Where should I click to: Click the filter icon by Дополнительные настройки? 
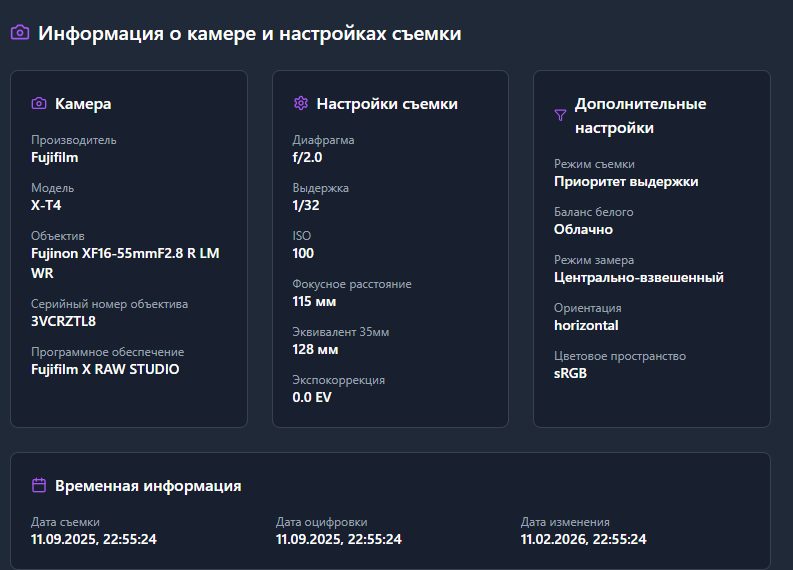[x=560, y=116]
